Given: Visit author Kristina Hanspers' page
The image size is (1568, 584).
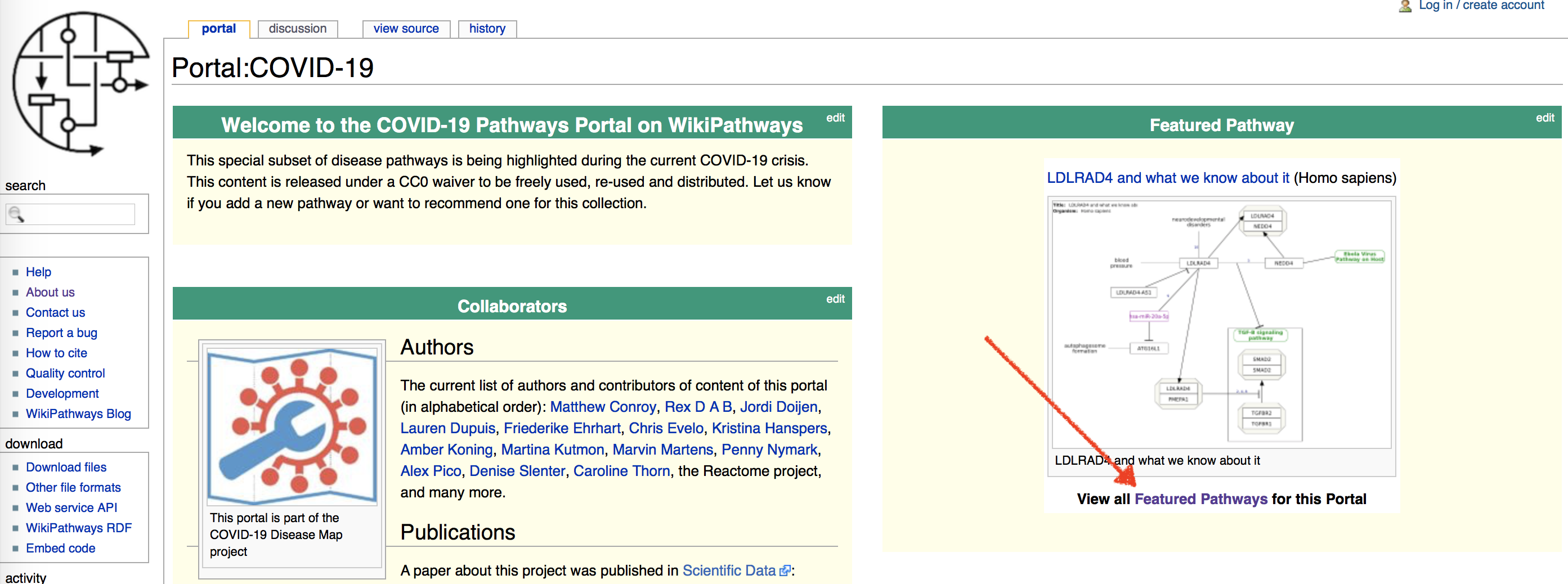Looking at the screenshot, I should (769, 428).
